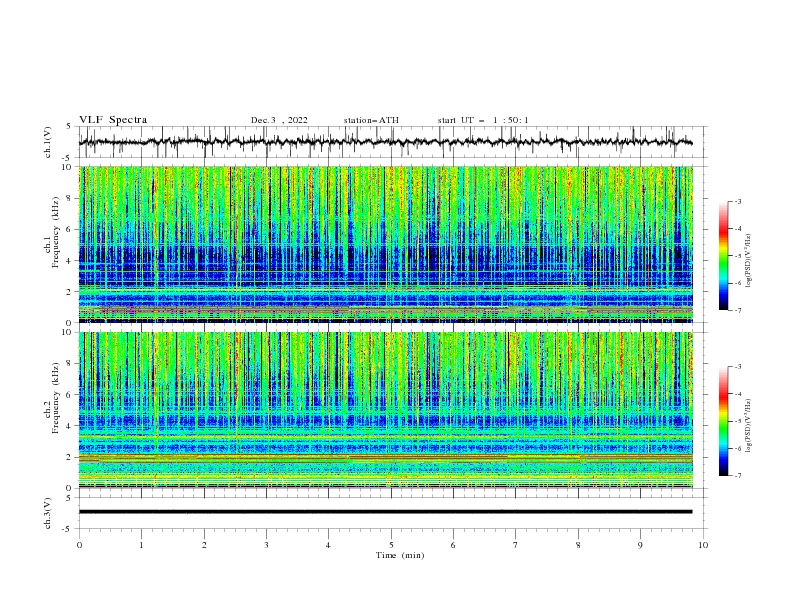Click the lower PSD color scale bar

723,421
